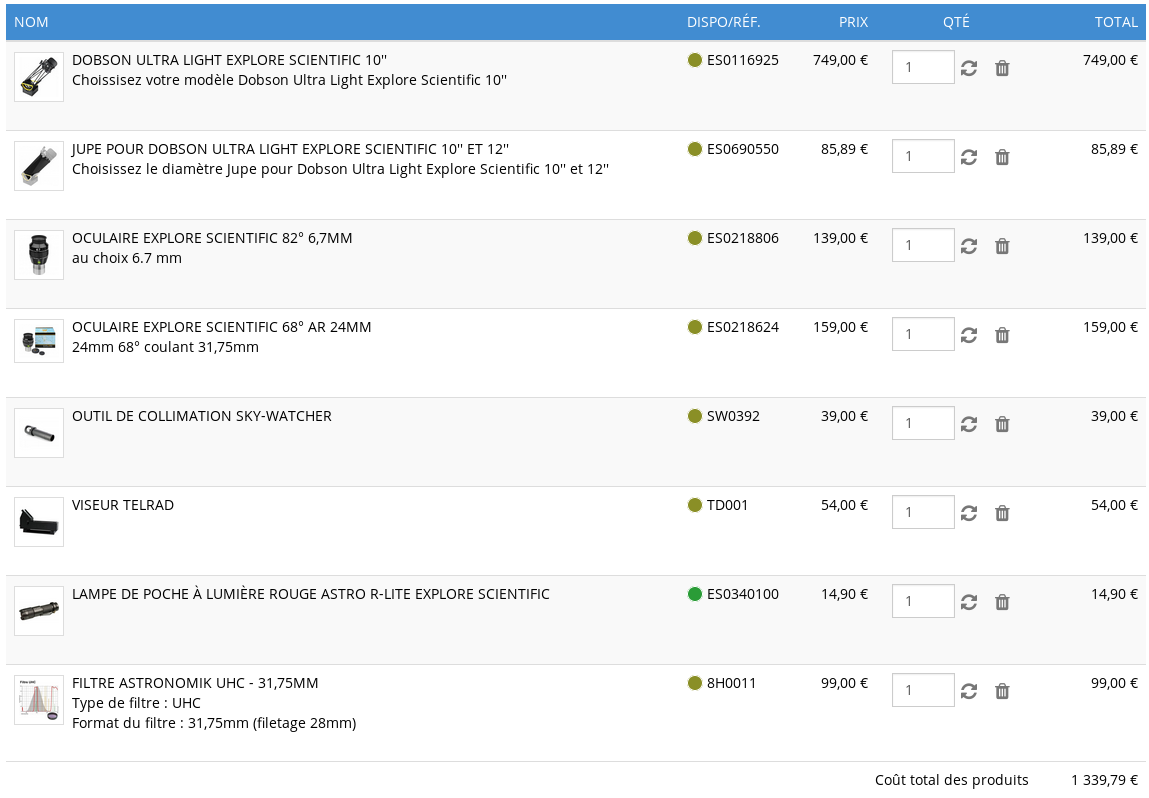The height and width of the screenshot is (798, 1149).
Task: Click the collimation tool thumbnail
Action: point(39,433)
